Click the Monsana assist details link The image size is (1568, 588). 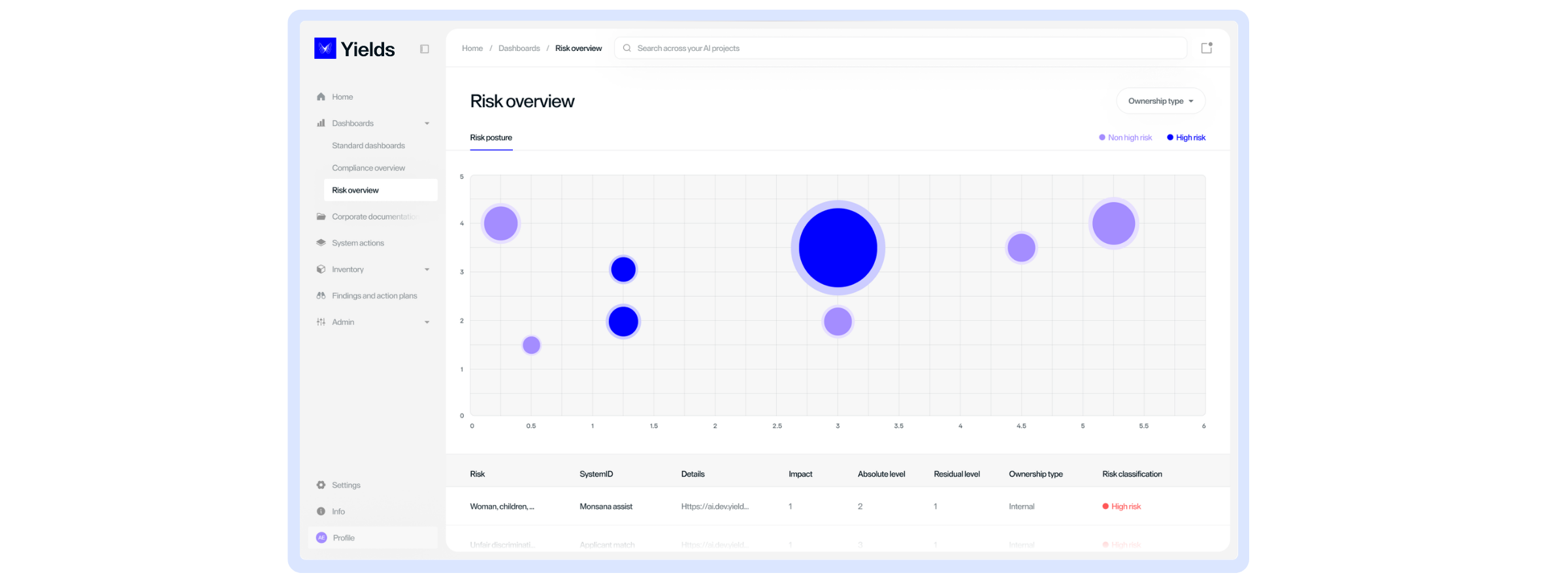(715, 506)
